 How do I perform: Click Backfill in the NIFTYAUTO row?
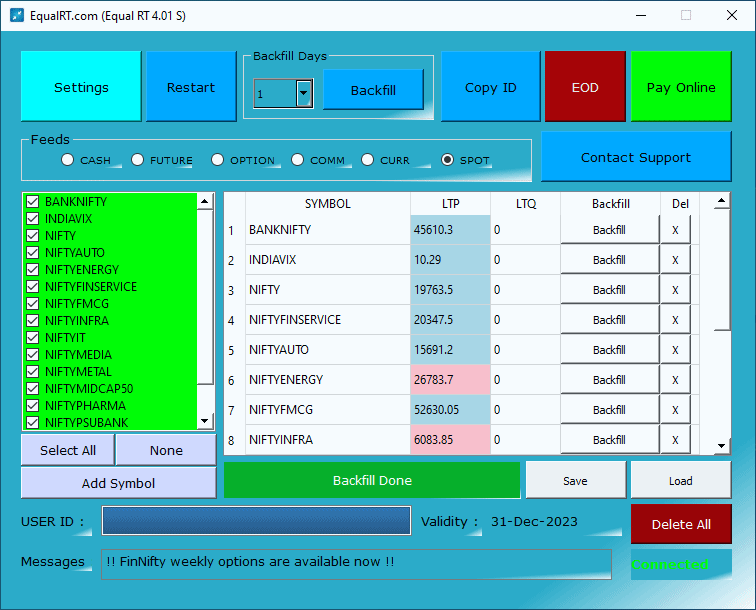click(609, 350)
